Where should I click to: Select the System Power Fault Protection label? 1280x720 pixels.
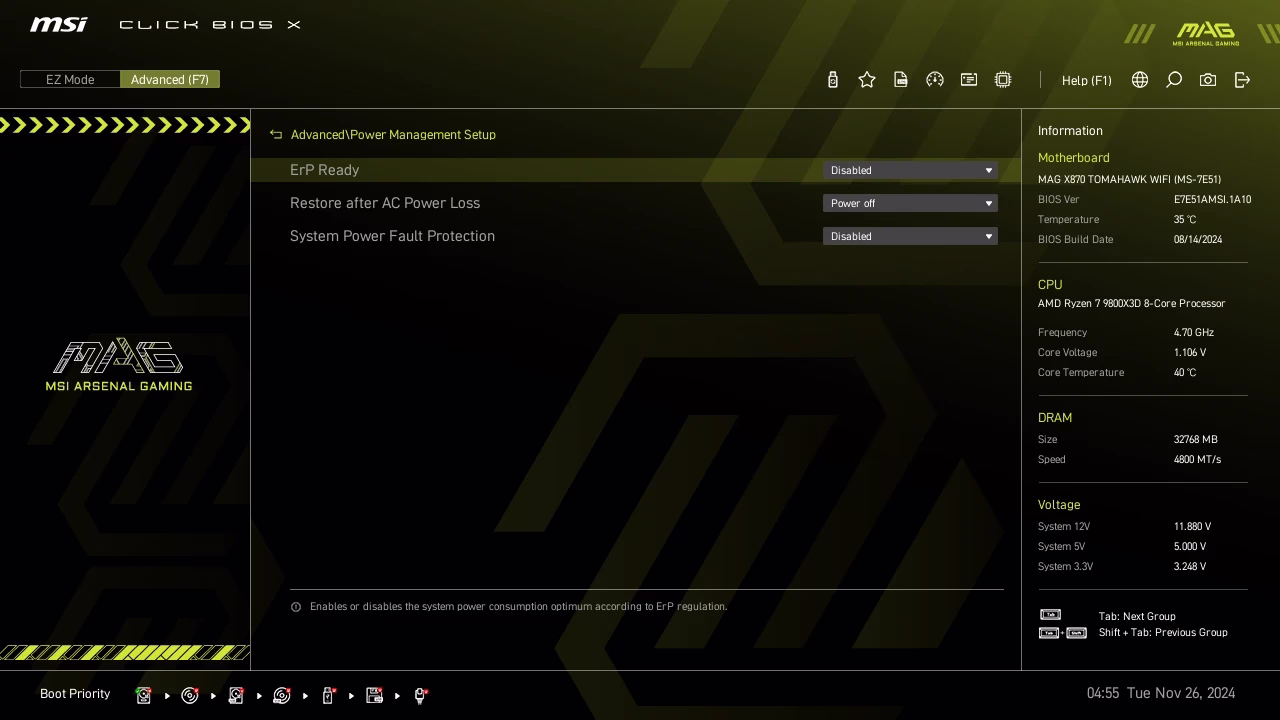(392, 236)
